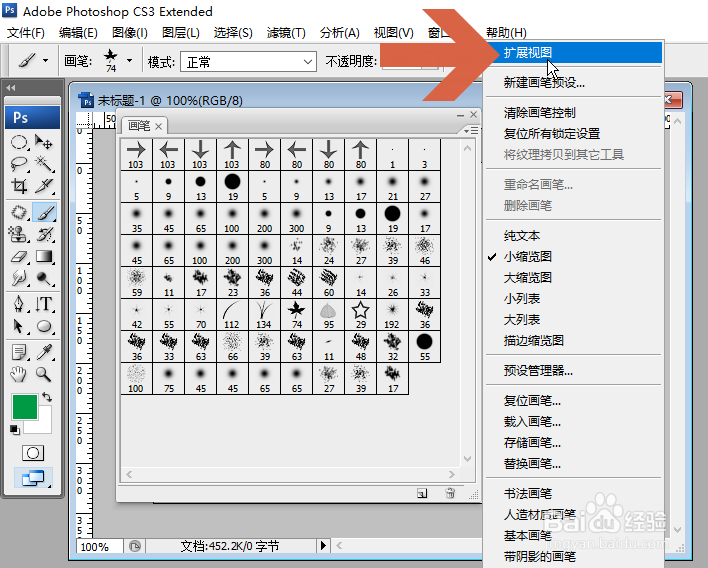Select the Path Selection tool

tap(19, 326)
